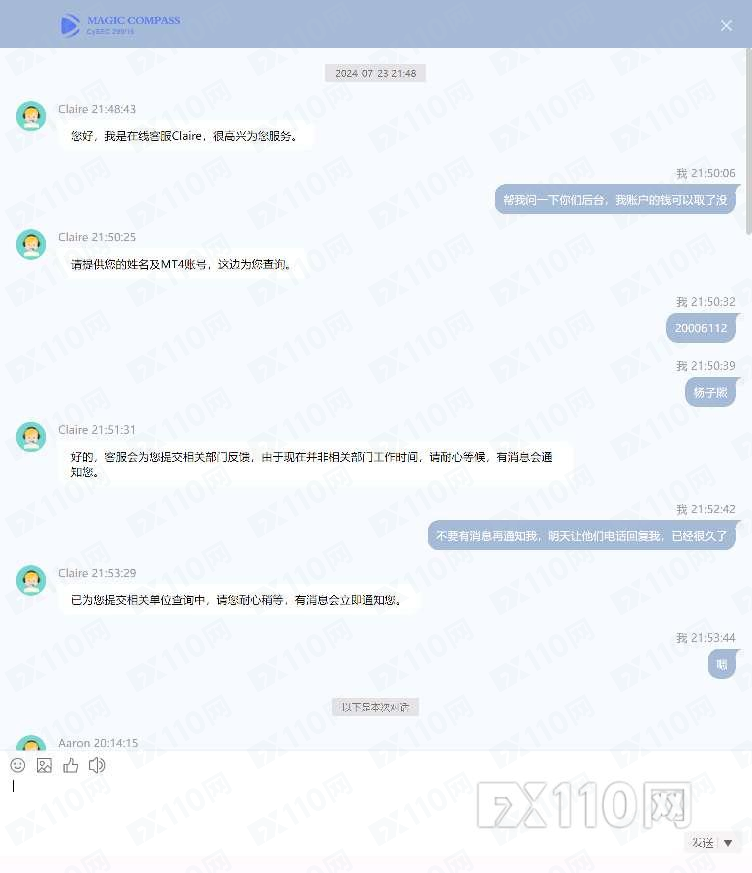The width and height of the screenshot is (752, 873).
Task: Click the 发送 send button
Action: tap(702, 842)
